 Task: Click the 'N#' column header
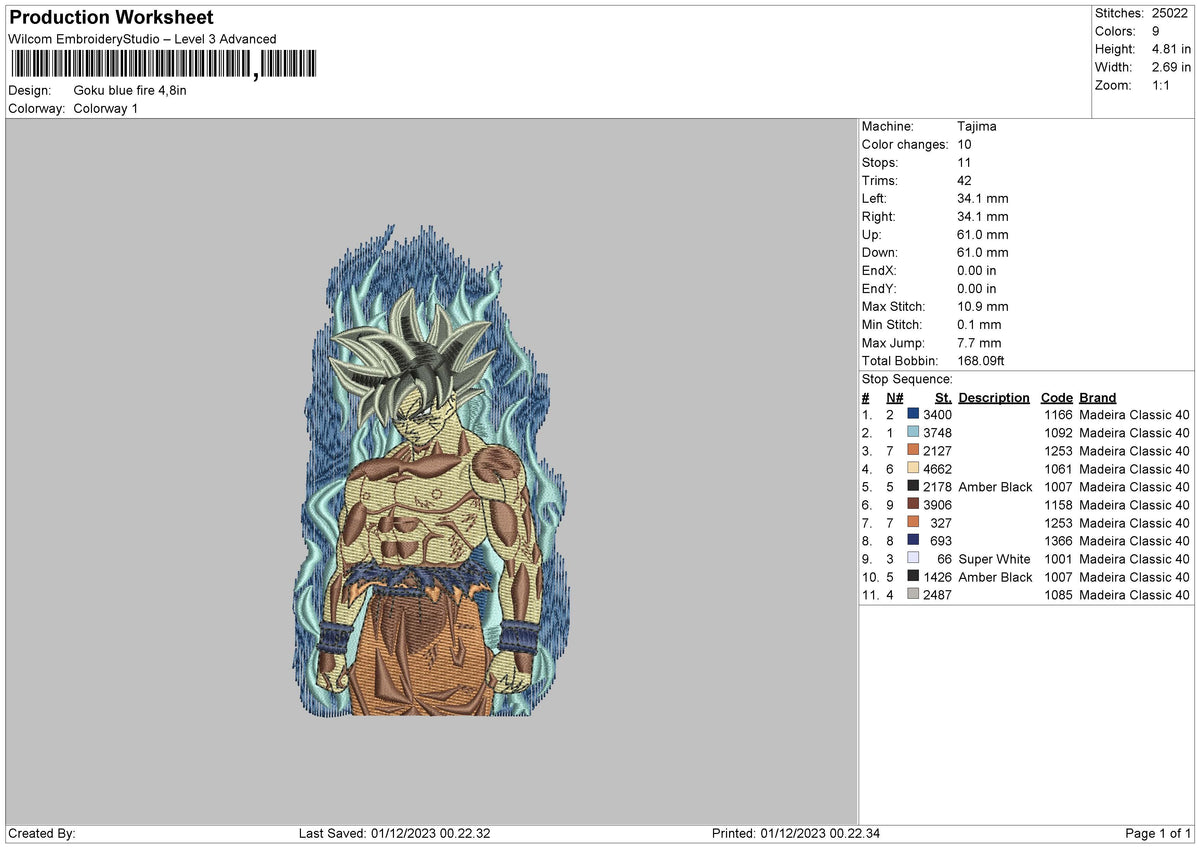coord(894,397)
